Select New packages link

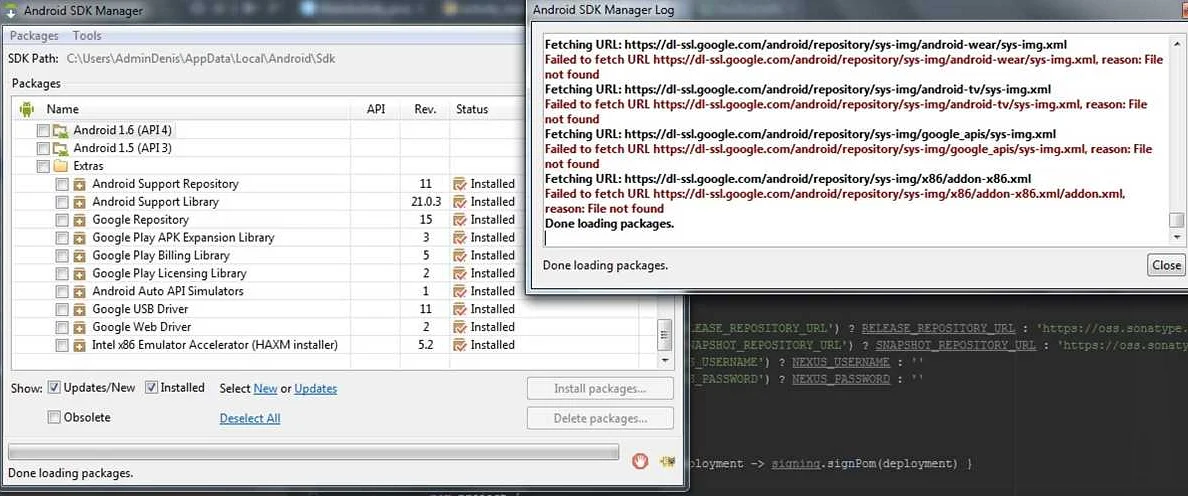coord(265,388)
